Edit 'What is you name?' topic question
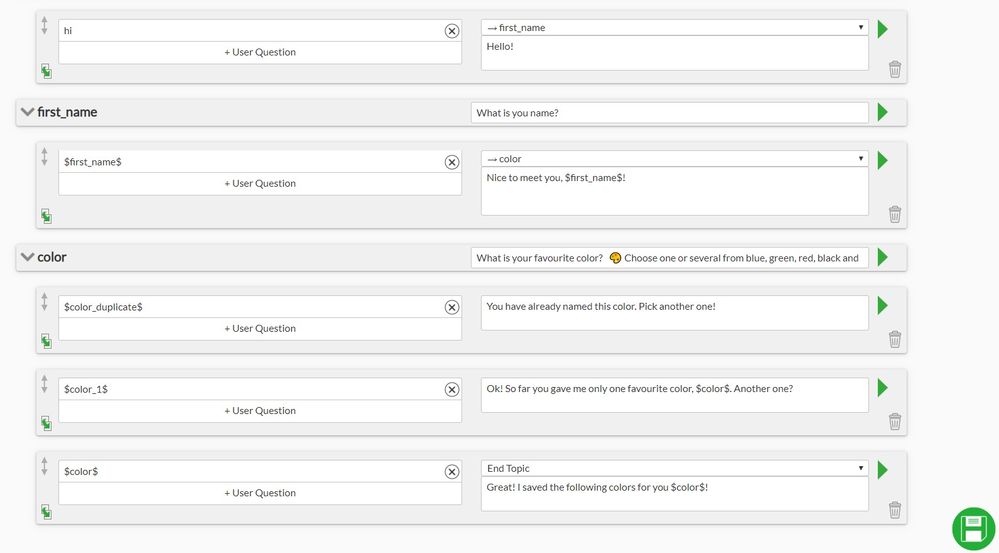Screen dimensions: 999x553 (x=670, y=113)
